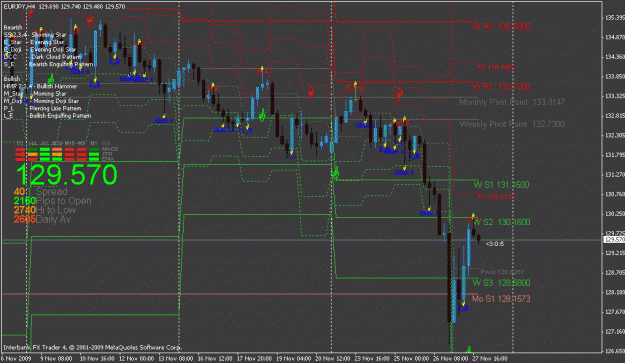Screen dimensions: 625x363
Task: Click the orange H4 STR signal bar
Action: pos(33,154)
